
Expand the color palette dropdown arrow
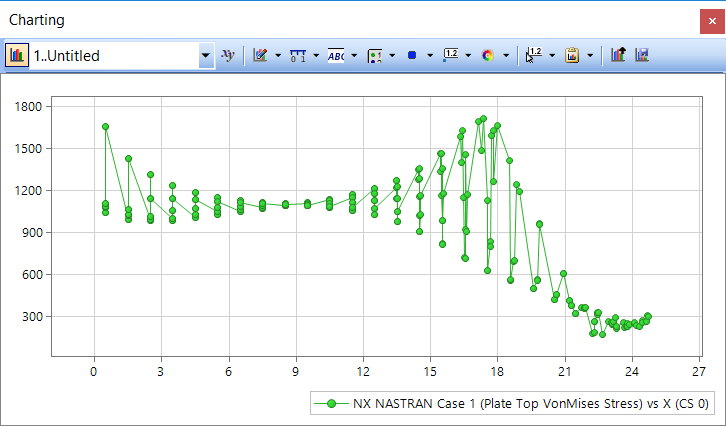(x=506, y=56)
